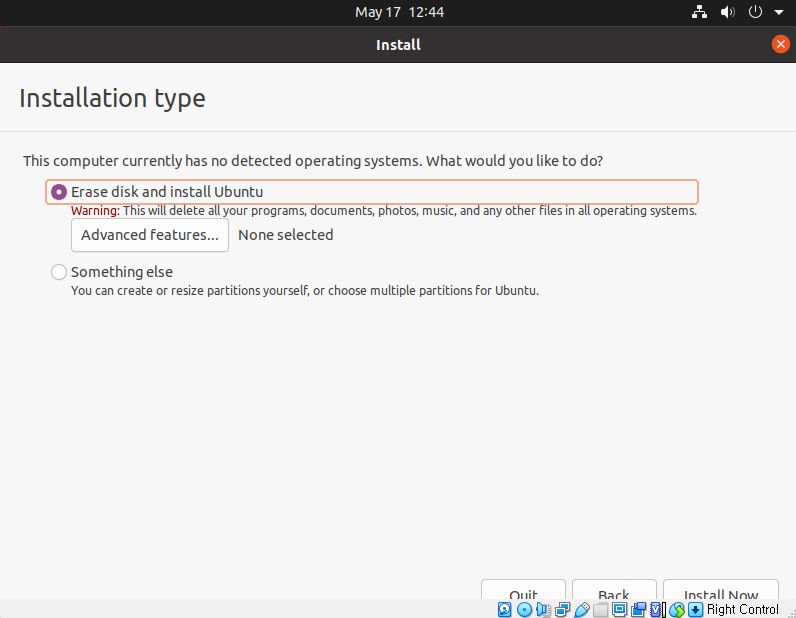
Task: Close the Install window
Action: [780, 44]
